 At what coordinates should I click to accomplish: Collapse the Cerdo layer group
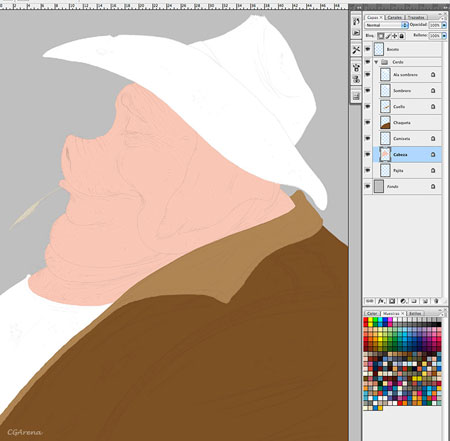pyautogui.click(x=376, y=62)
